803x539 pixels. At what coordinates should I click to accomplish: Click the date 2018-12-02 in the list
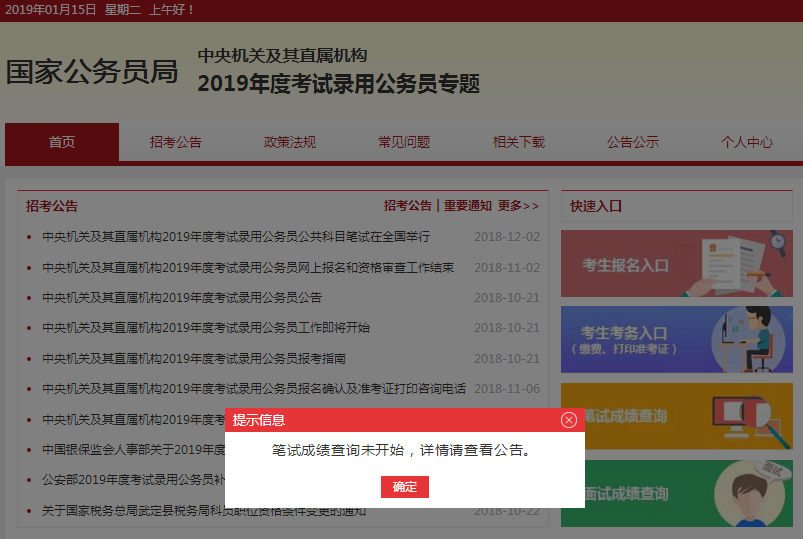pos(507,237)
